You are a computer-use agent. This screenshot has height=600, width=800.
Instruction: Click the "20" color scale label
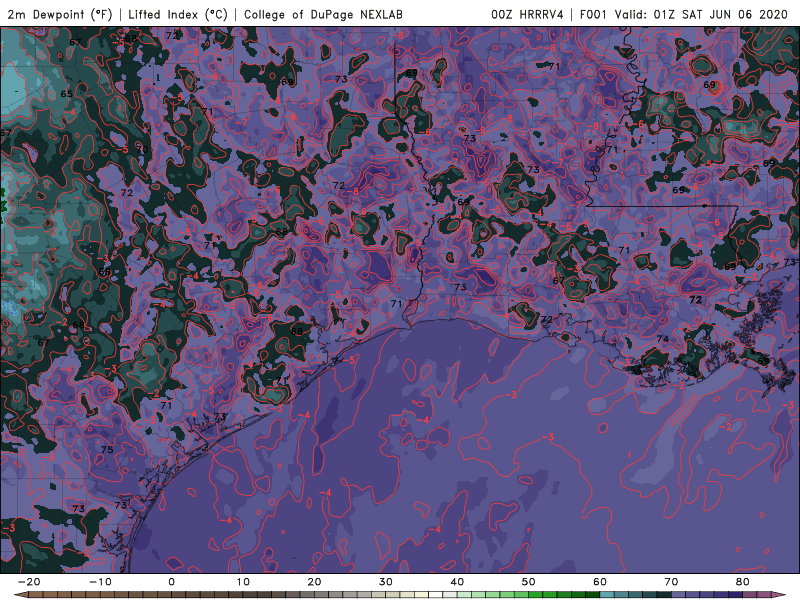click(314, 582)
